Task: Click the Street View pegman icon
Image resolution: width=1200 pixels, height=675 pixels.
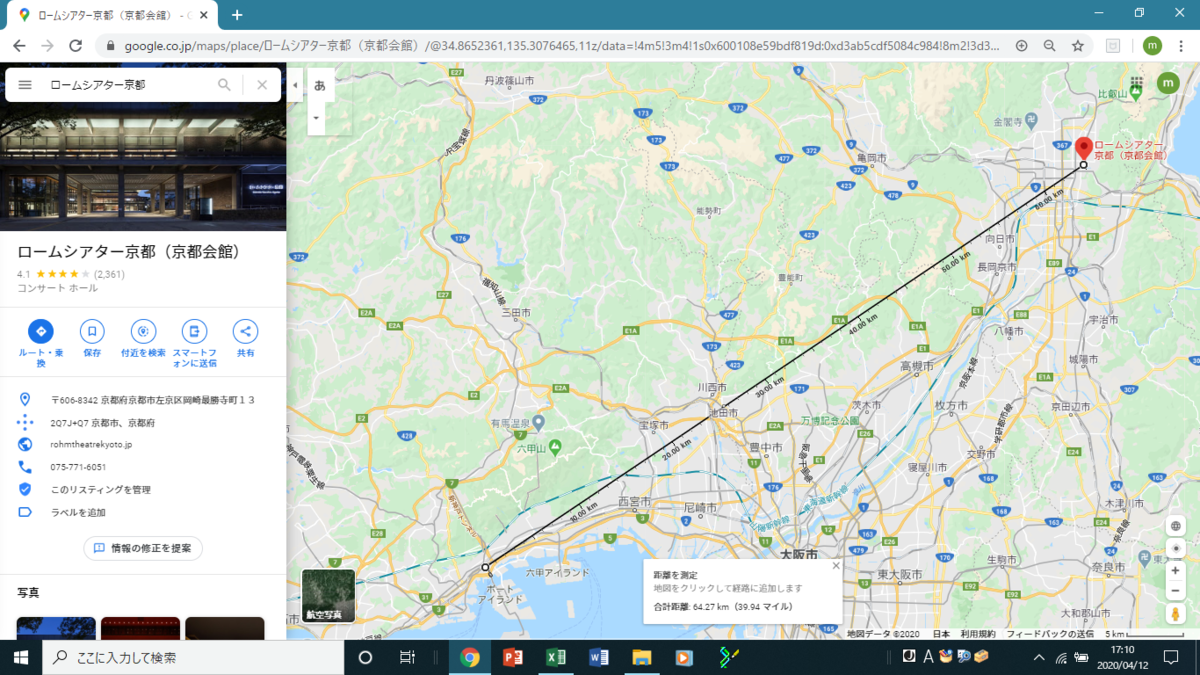Action: tap(1176, 613)
